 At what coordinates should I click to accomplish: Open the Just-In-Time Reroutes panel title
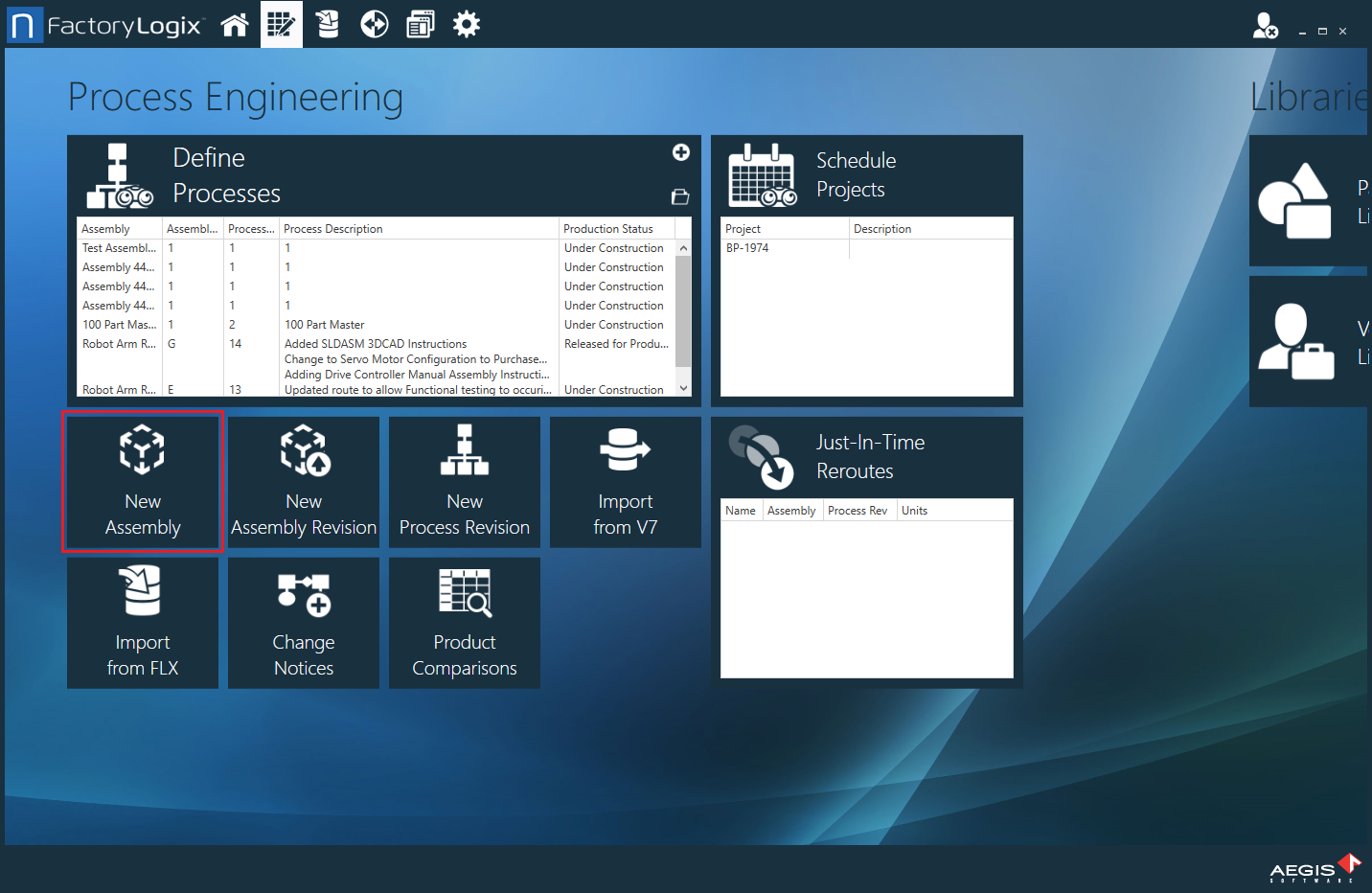[869, 456]
